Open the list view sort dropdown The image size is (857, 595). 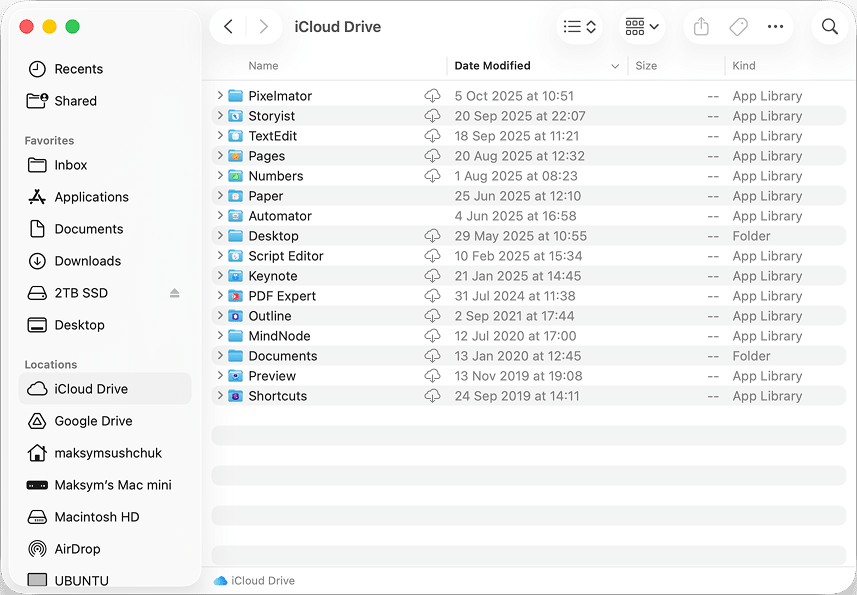point(579,27)
